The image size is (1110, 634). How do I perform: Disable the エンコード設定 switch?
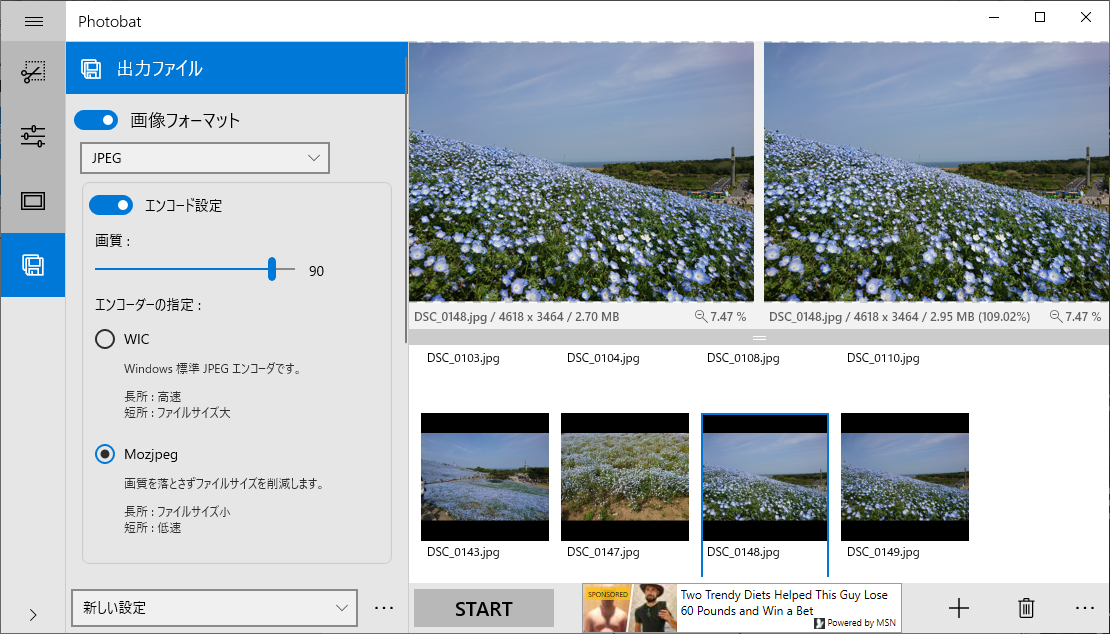(111, 205)
